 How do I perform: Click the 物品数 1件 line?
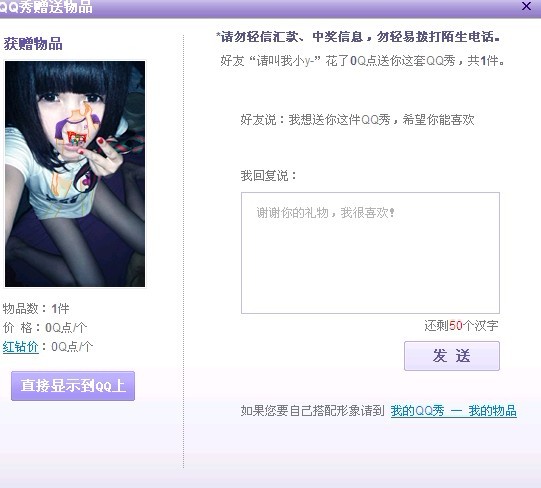click(x=36, y=309)
